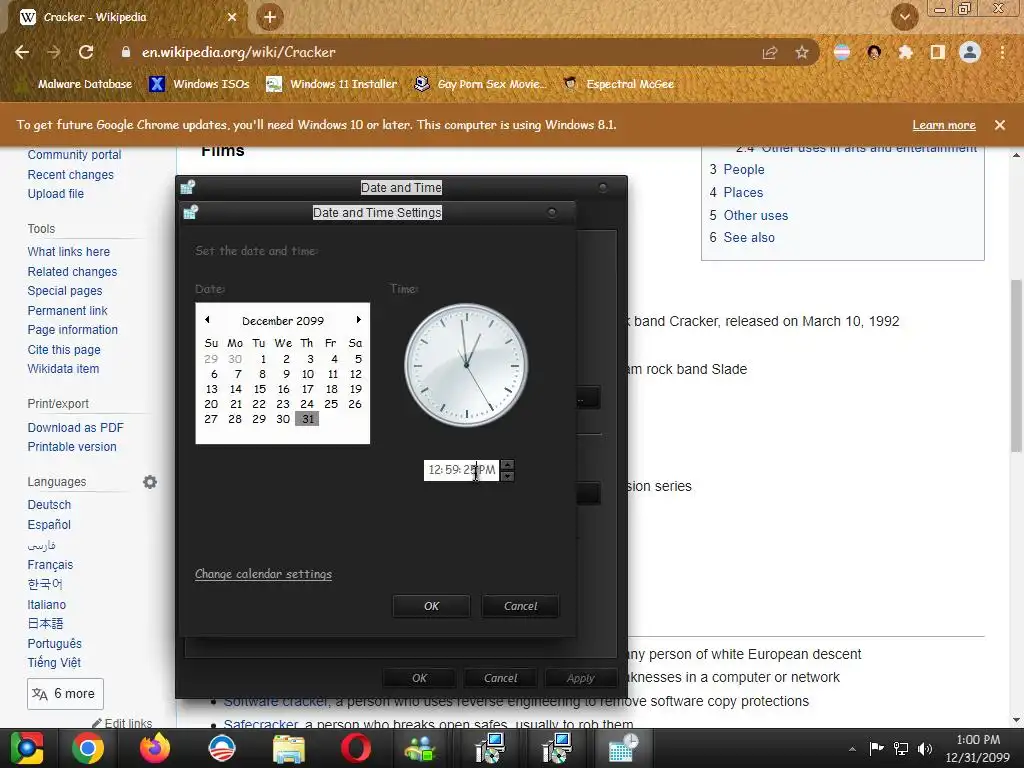Select December 31 in the calendar
The width and height of the screenshot is (1024, 768).
[x=308, y=419]
